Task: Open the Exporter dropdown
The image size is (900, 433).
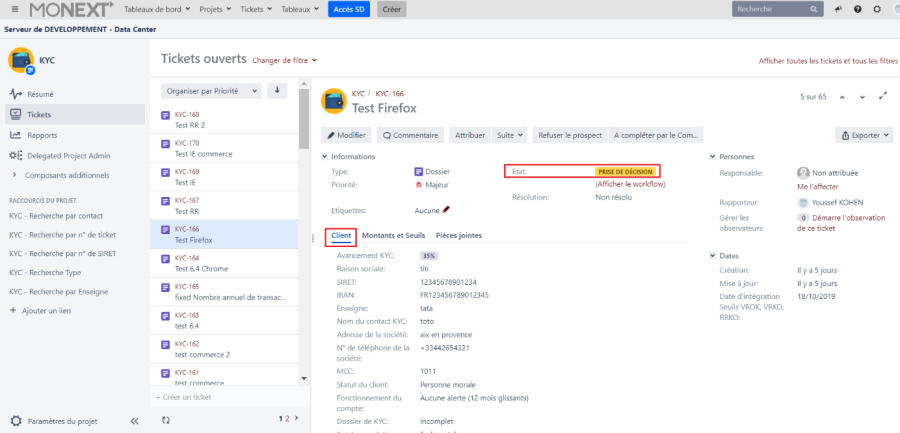Action: pyautogui.click(x=863, y=135)
